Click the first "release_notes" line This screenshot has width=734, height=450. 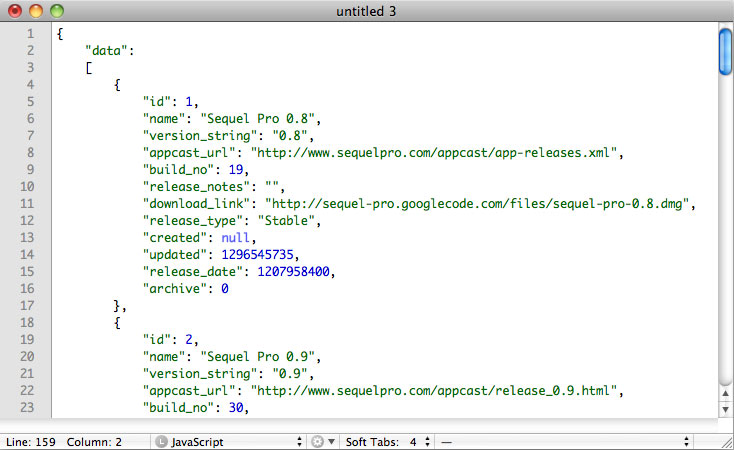point(213,186)
